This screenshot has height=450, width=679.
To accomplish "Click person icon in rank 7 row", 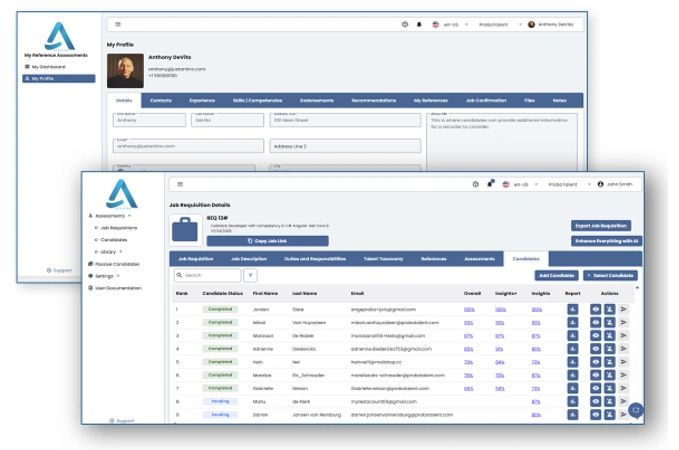I will click(609, 388).
